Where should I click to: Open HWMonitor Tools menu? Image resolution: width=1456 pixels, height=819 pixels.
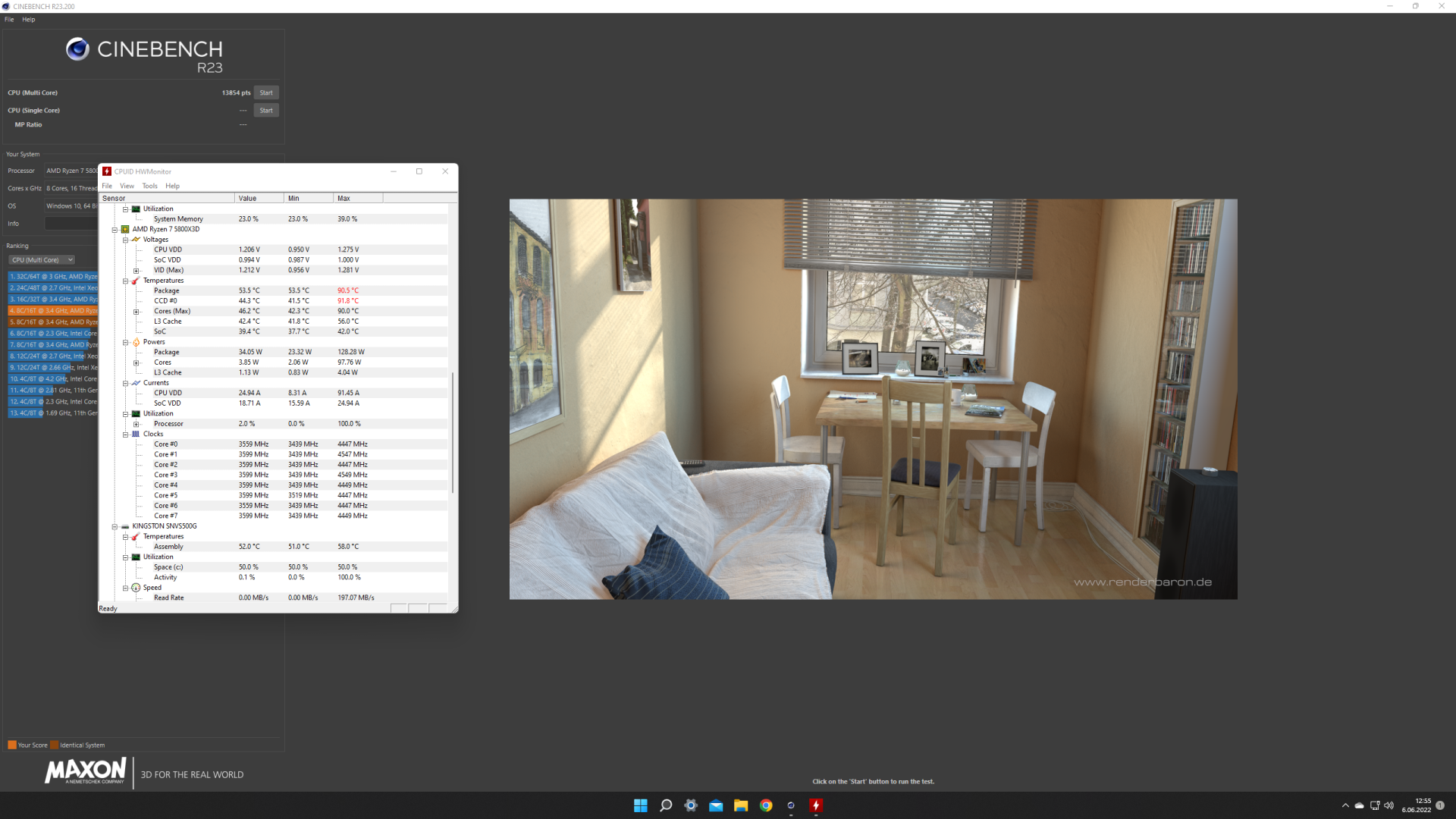[149, 186]
